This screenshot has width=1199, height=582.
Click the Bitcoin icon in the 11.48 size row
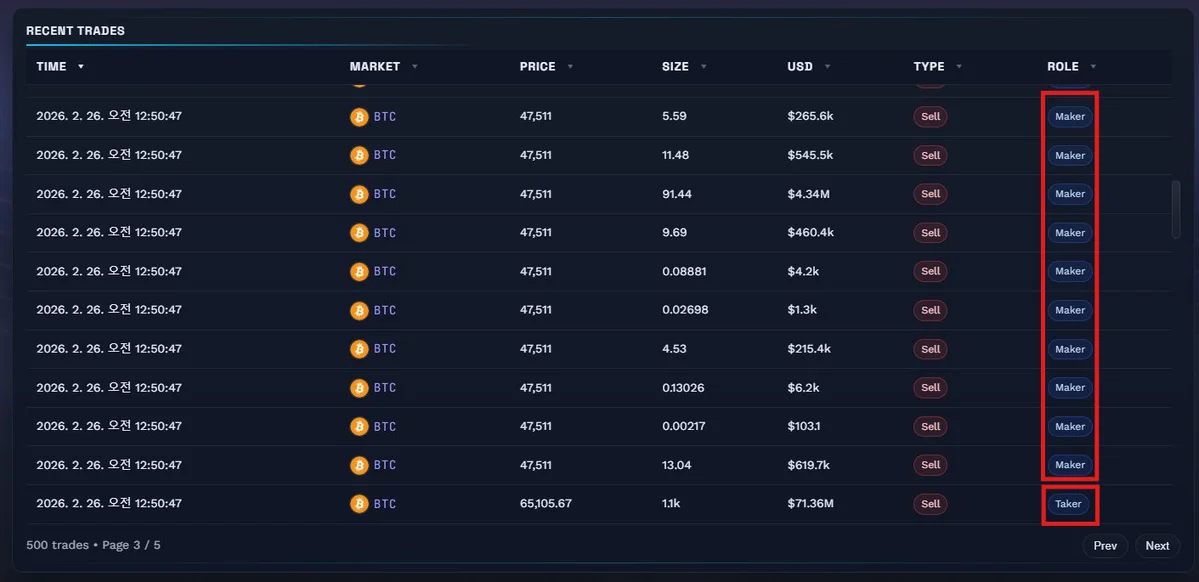359,156
